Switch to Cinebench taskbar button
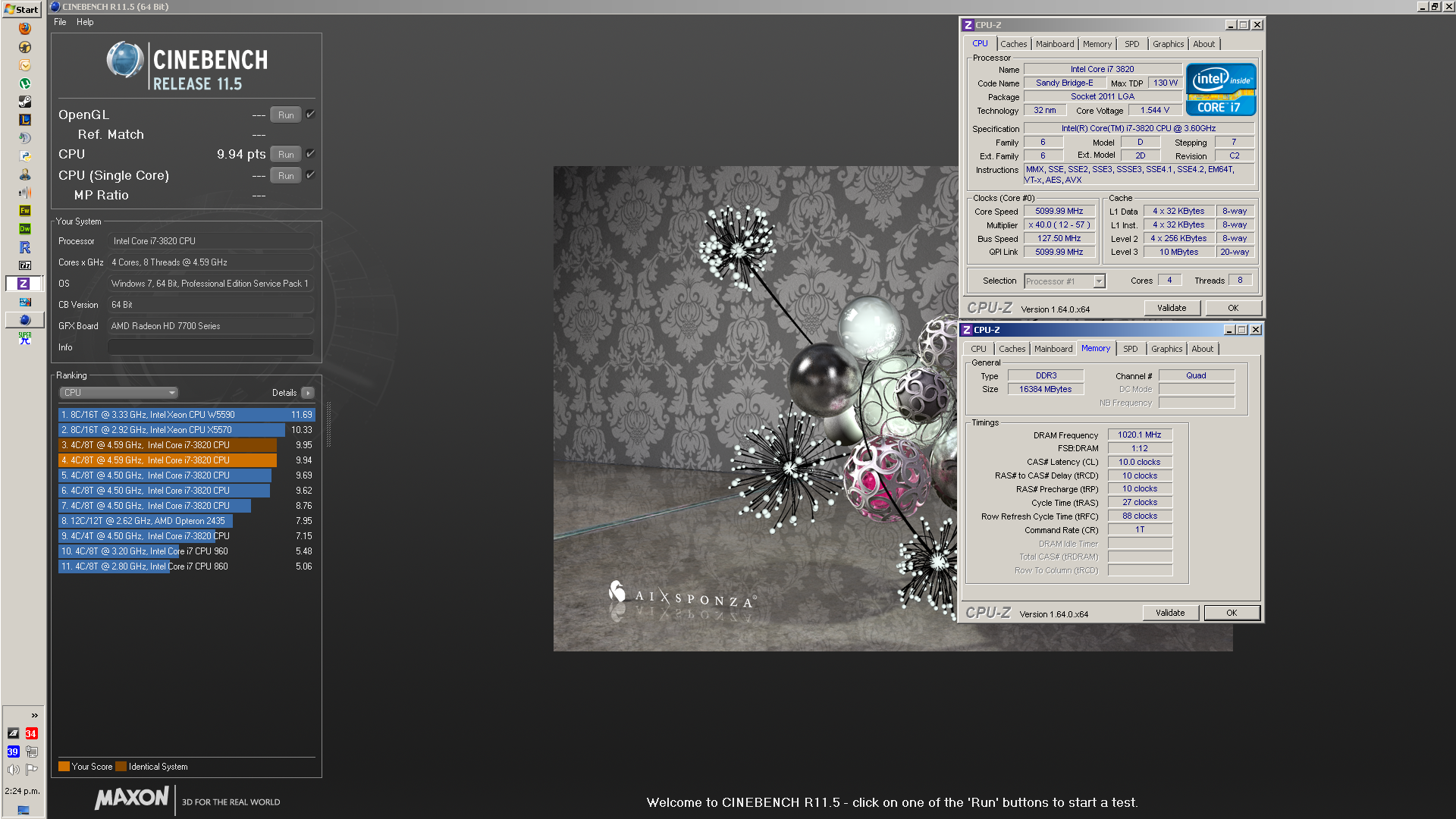This screenshot has width=1456, height=819. tap(25, 320)
